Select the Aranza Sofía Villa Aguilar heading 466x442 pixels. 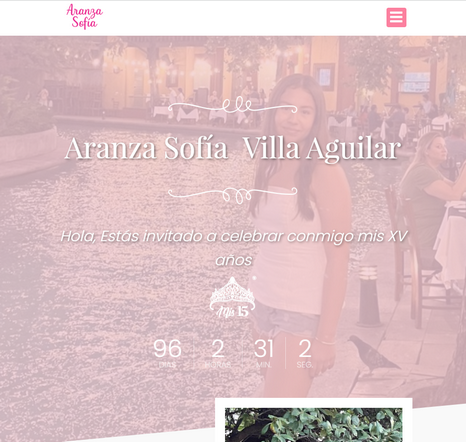pyautogui.click(x=233, y=148)
